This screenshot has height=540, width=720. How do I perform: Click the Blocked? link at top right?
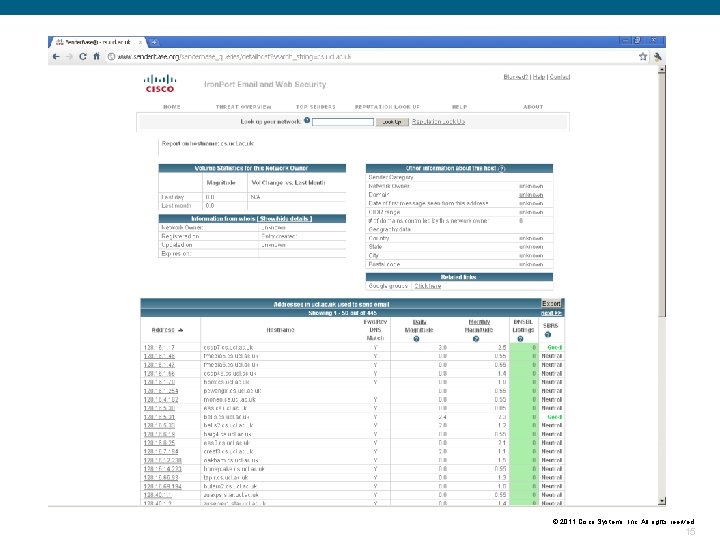(516, 77)
